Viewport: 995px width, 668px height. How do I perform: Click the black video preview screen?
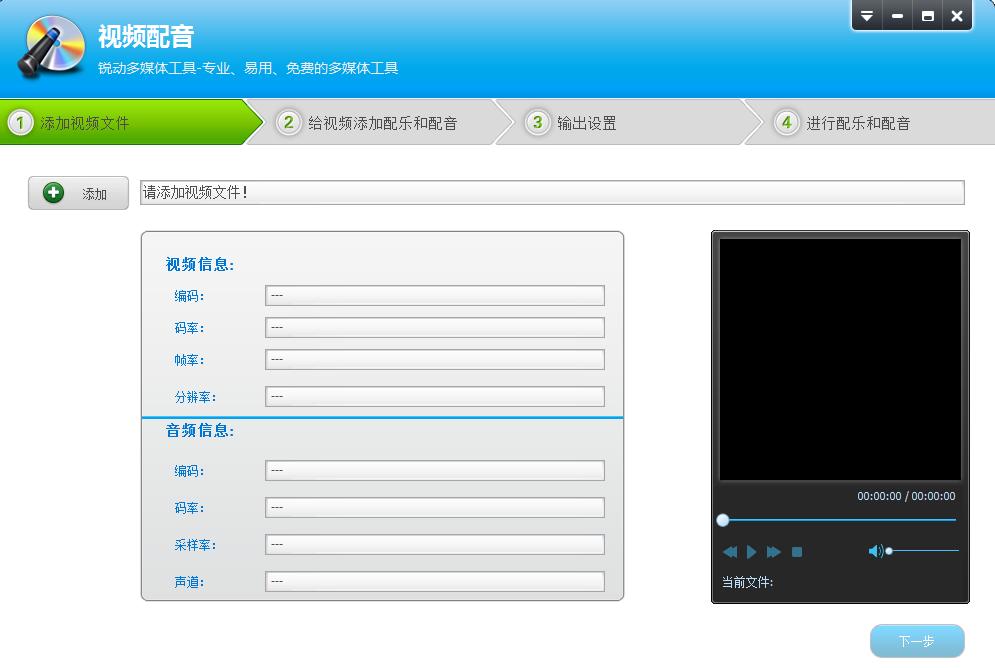[840, 359]
